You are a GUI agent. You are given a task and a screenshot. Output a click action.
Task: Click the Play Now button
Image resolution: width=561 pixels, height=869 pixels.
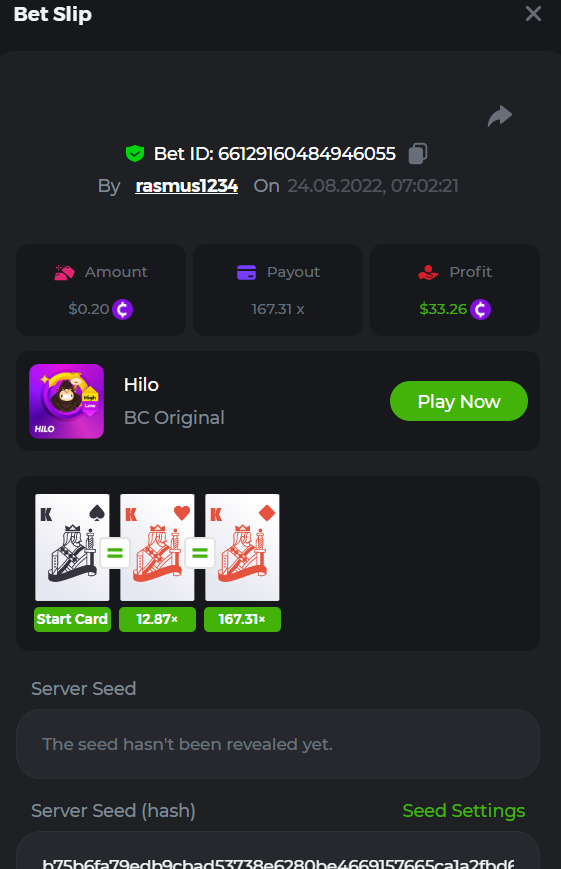pos(459,401)
